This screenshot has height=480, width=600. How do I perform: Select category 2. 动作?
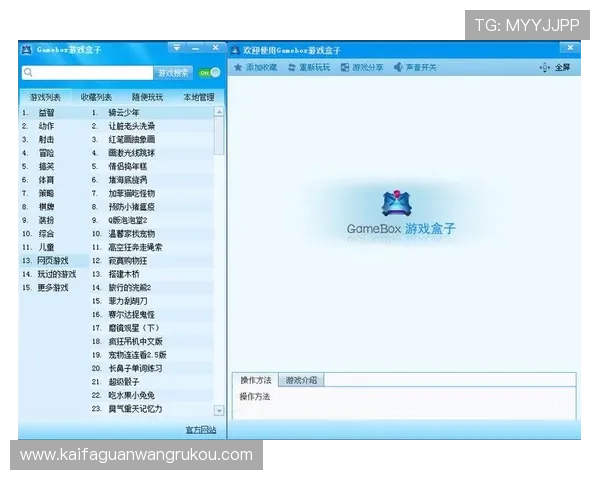click(x=54, y=126)
